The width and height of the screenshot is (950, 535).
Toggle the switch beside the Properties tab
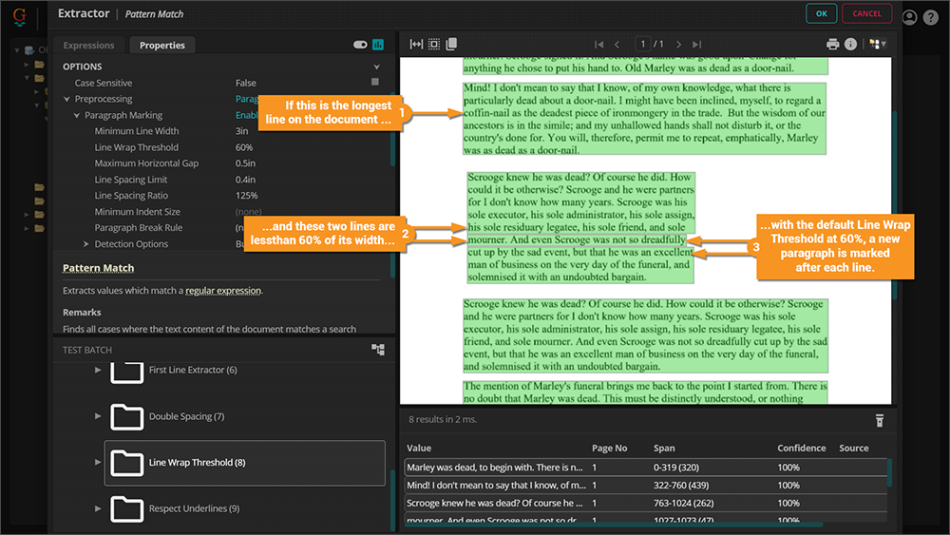click(x=360, y=45)
